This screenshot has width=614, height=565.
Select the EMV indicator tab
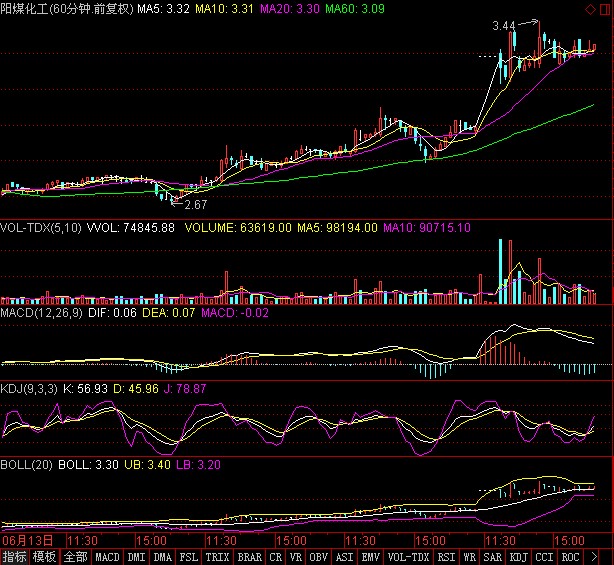tap(370, 557)
